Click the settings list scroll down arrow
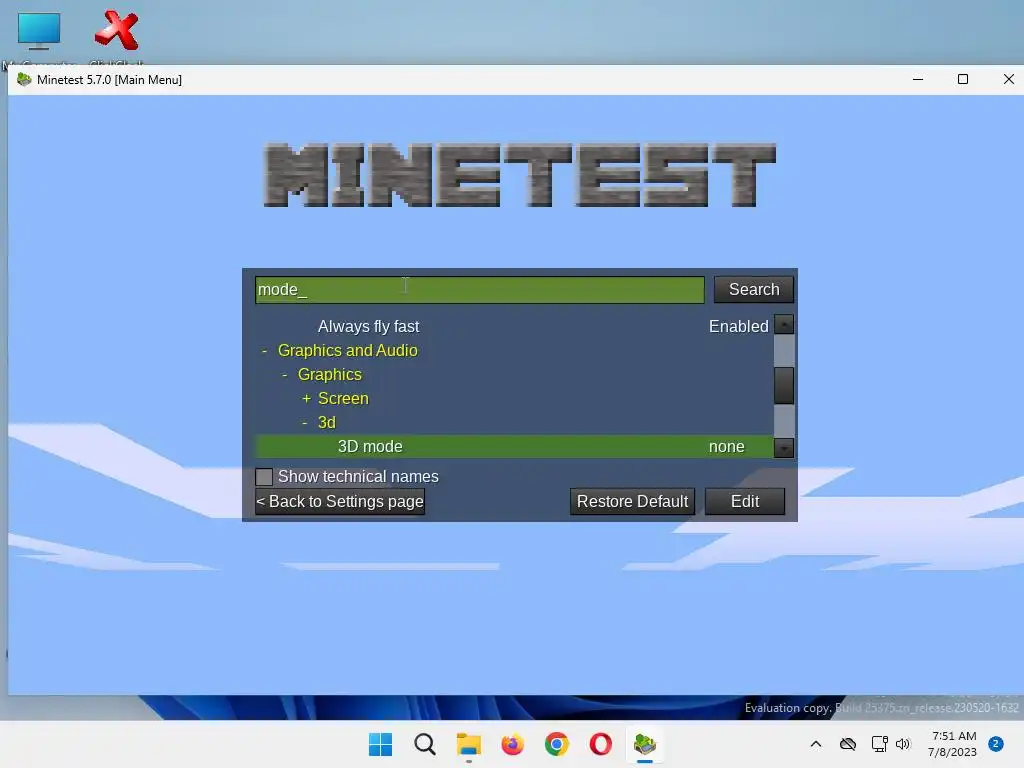The image size is (1024, 768). [x=784, y=448]
